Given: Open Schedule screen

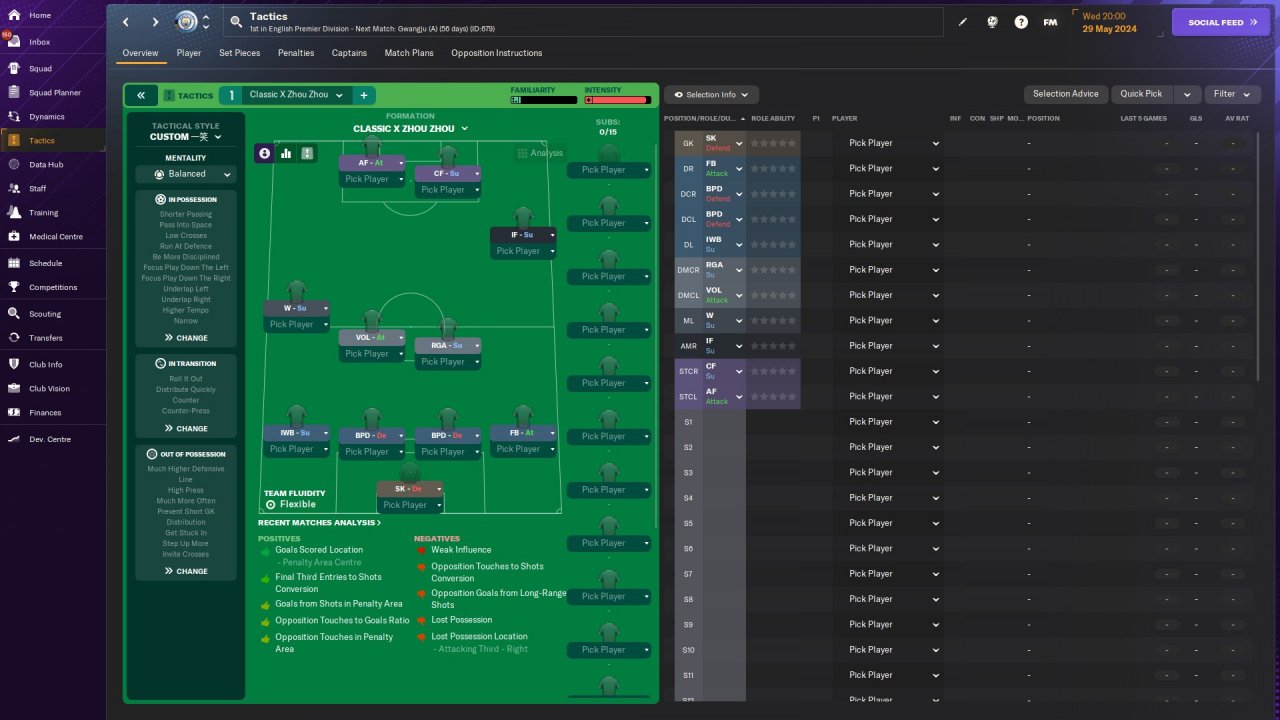Looking at the screenshot, I should (45, 264).
